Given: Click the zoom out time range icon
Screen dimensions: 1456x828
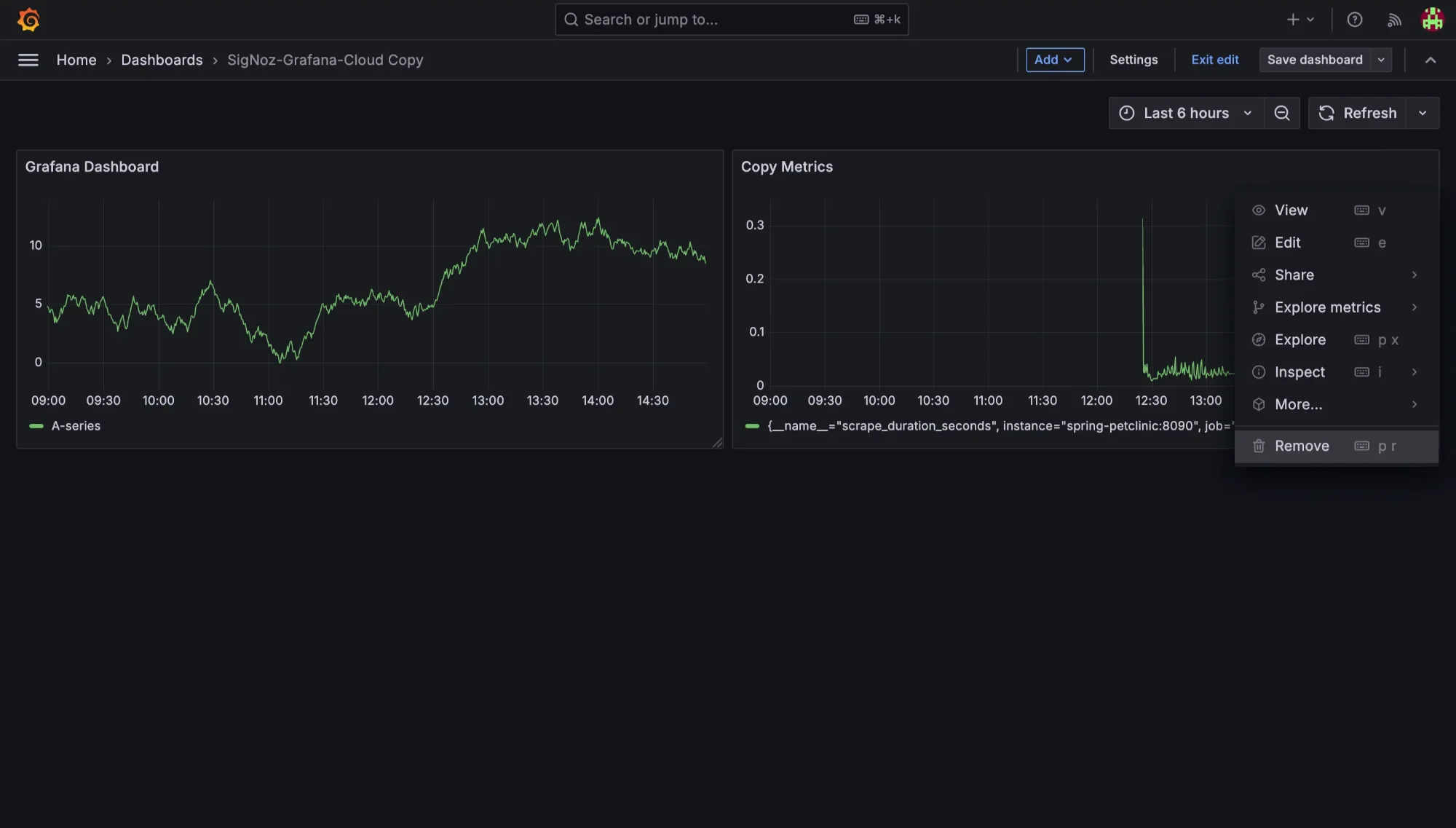Looking at the screenshot, I should coord(1282,113).
